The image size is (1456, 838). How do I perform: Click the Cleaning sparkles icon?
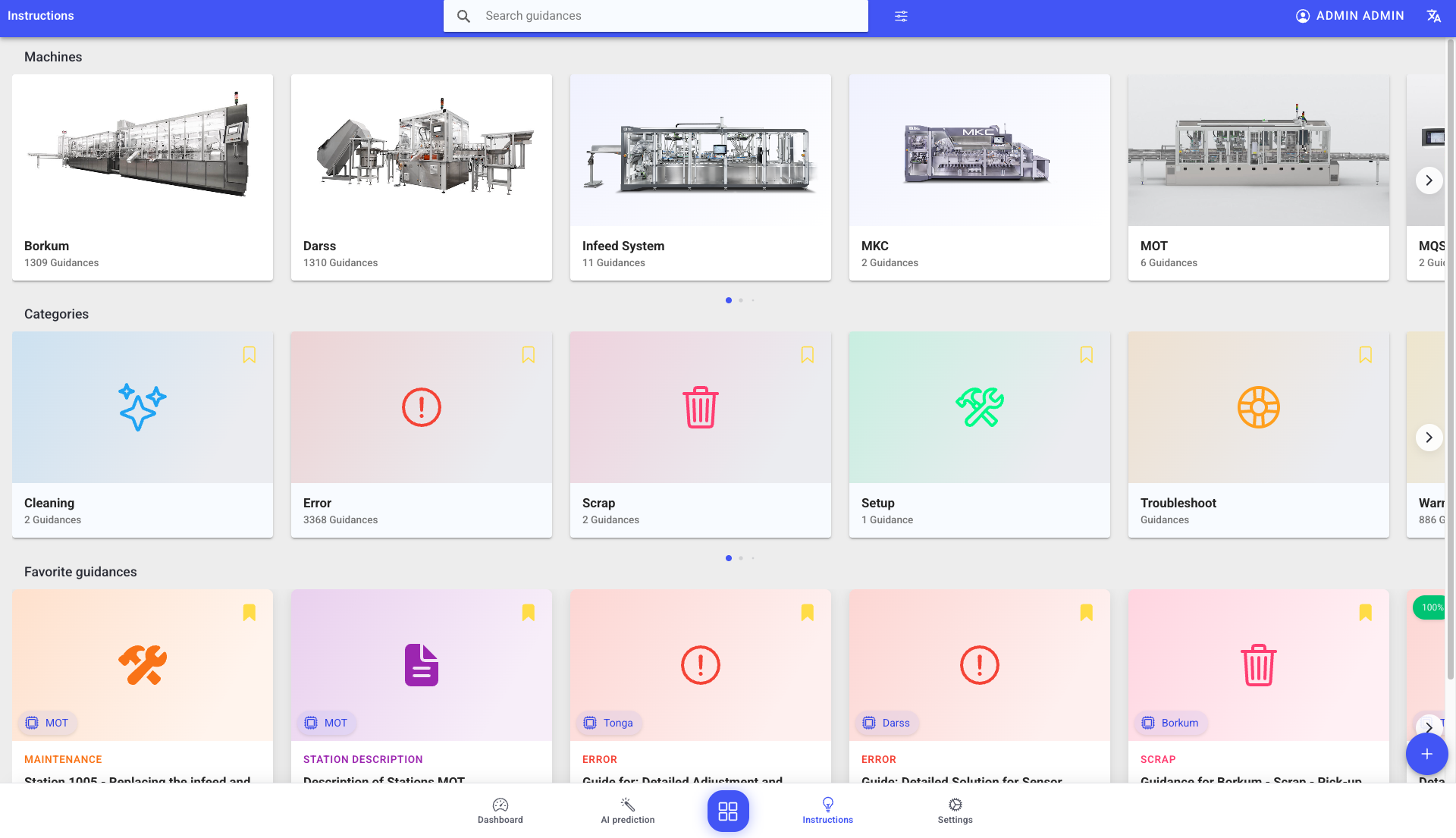point(142,407)
